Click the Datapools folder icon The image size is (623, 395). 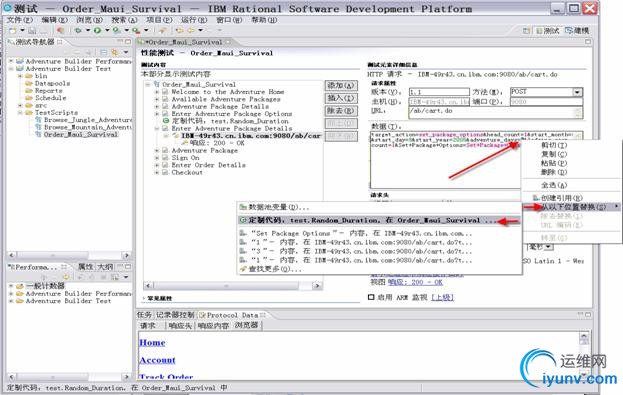coord(29,83)
